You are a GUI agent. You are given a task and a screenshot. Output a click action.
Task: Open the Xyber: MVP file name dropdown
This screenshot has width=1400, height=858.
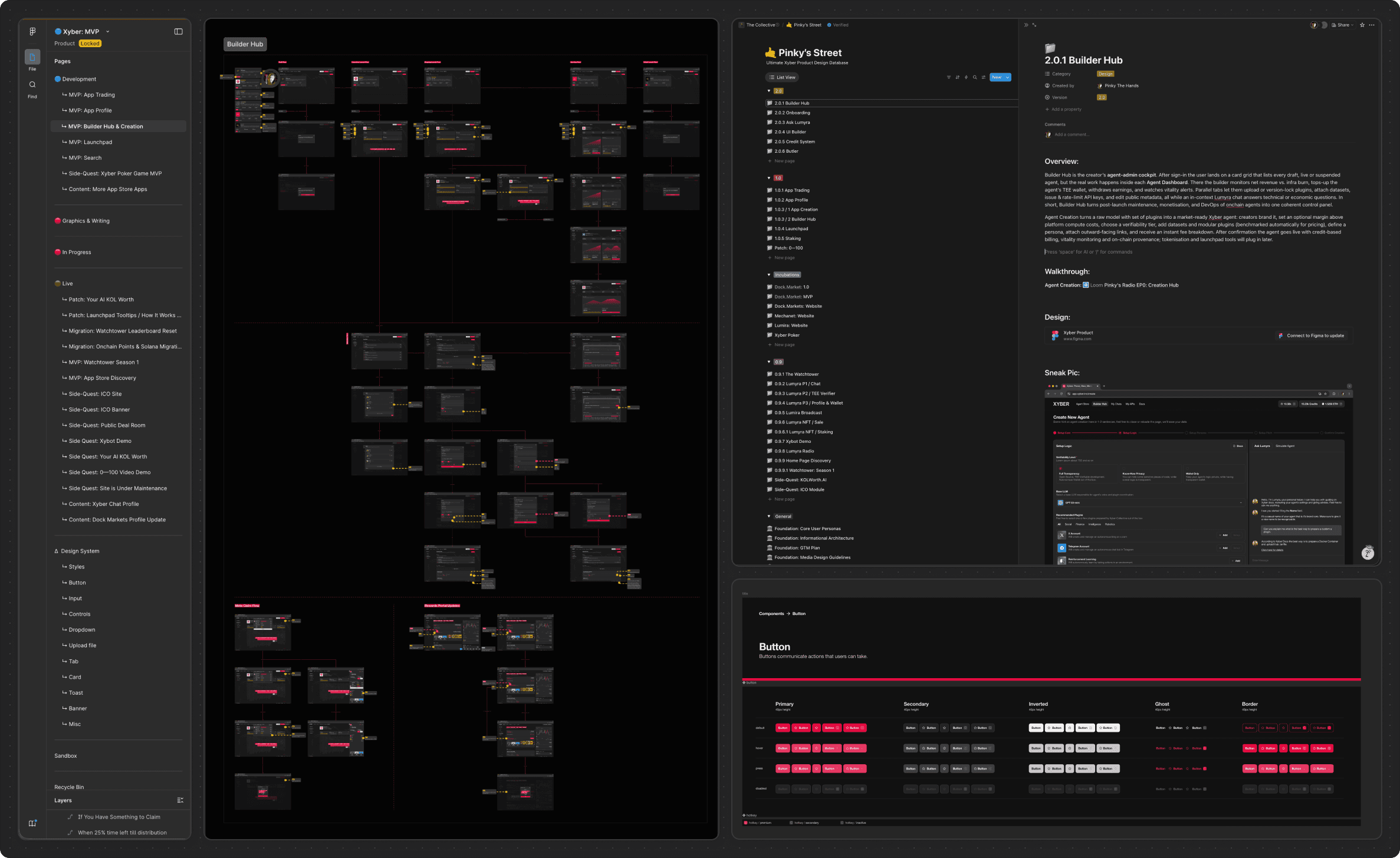click(x=108, y=32)
